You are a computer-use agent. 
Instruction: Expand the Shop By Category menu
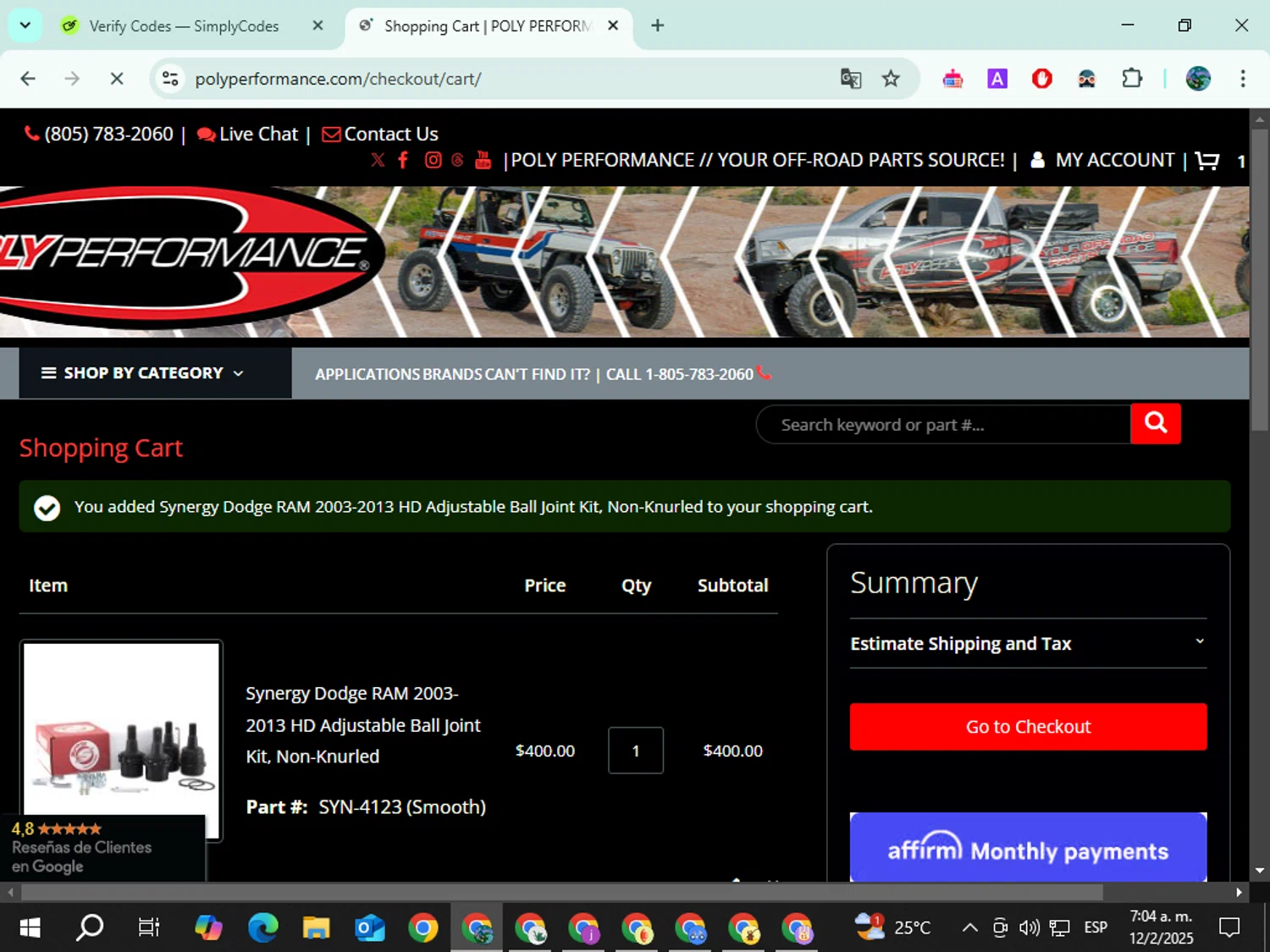[x=156, y=373]
